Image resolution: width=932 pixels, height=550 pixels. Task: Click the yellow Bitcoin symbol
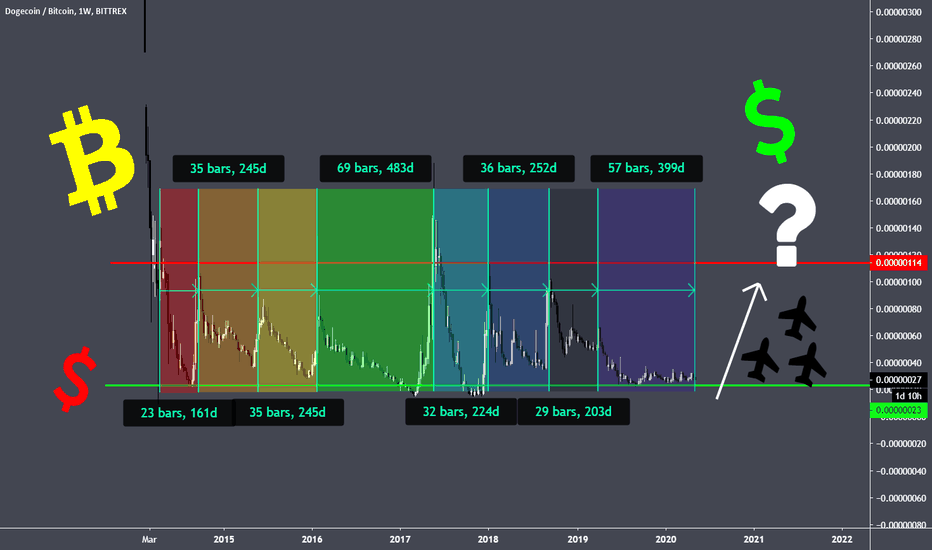pos(92,159)
